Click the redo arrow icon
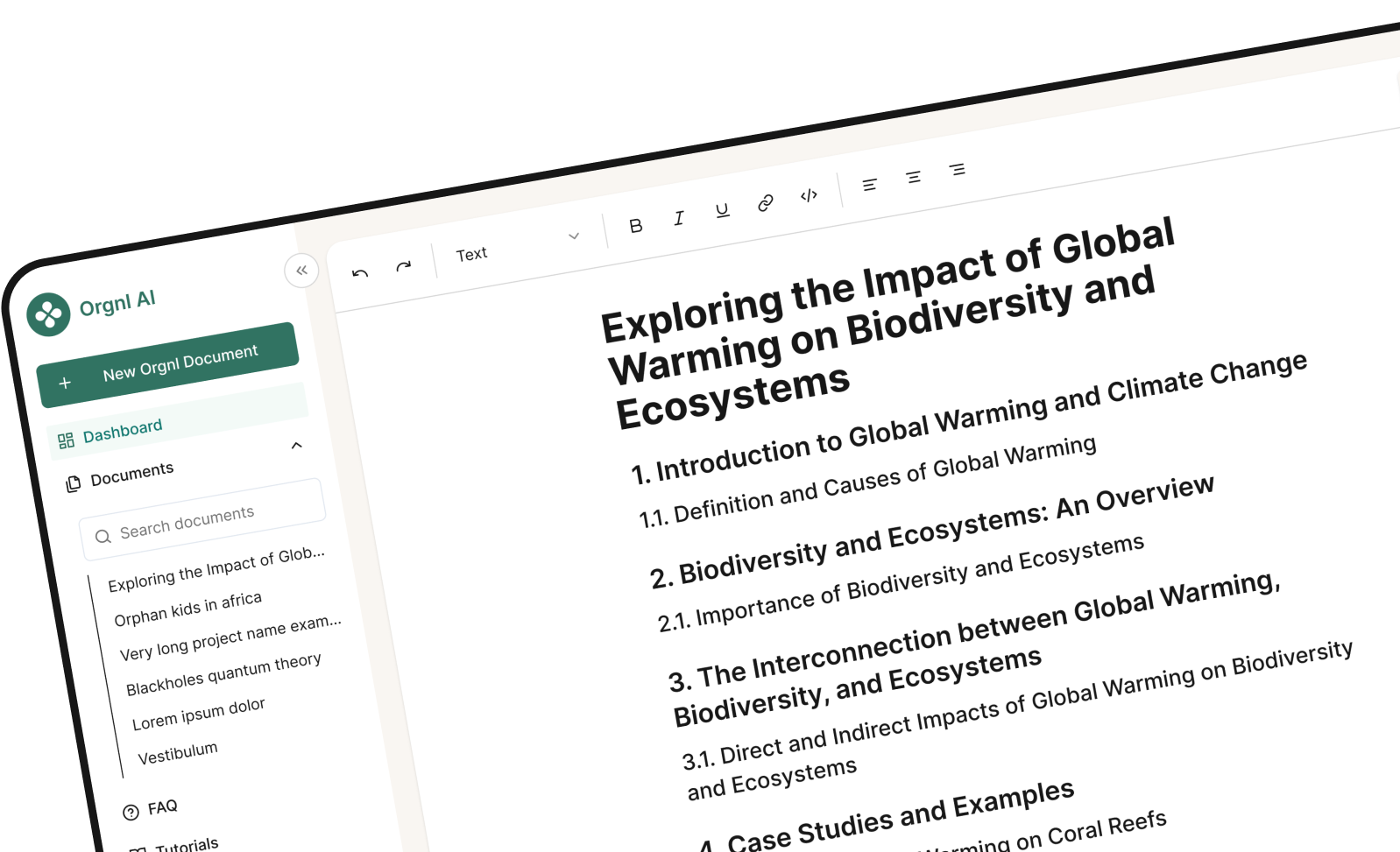This screenshot has width=1400, height=852. (x=403, y=266)
